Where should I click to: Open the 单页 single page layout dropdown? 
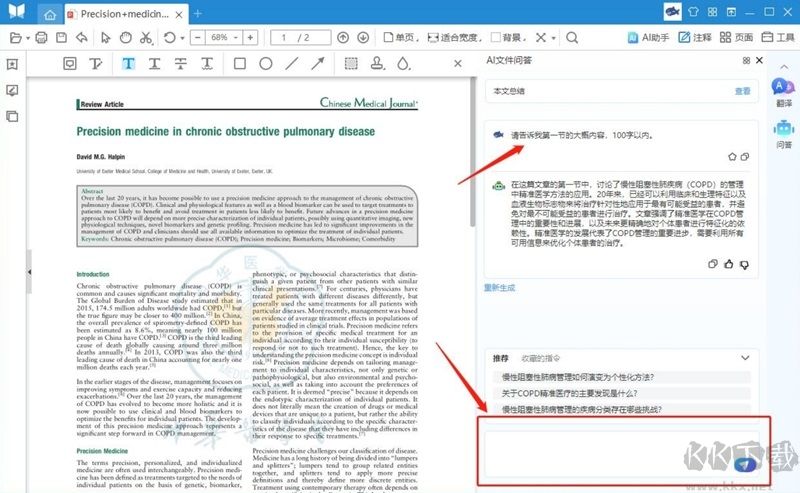pos(401,37)
